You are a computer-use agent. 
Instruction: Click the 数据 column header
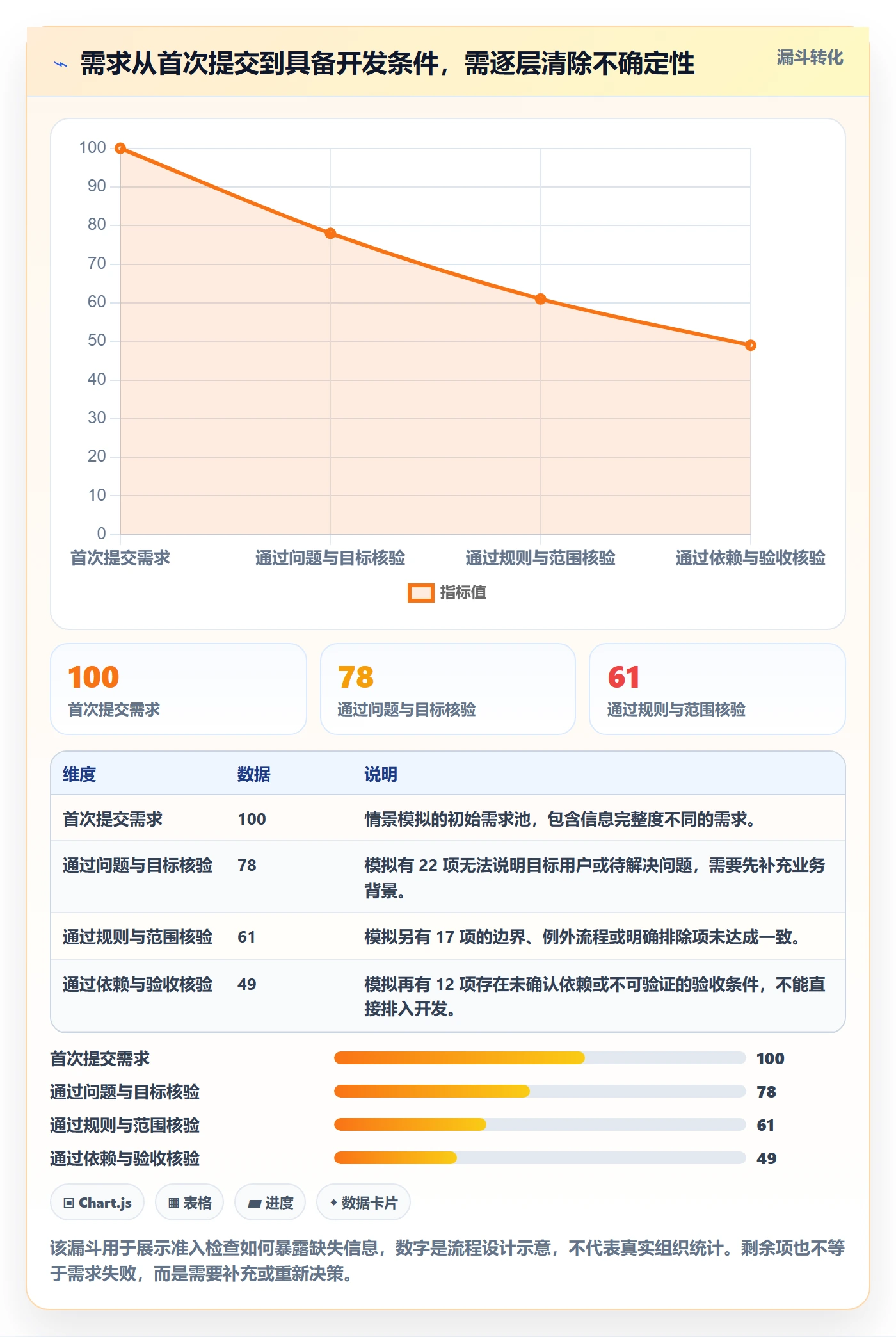[254, 774]
